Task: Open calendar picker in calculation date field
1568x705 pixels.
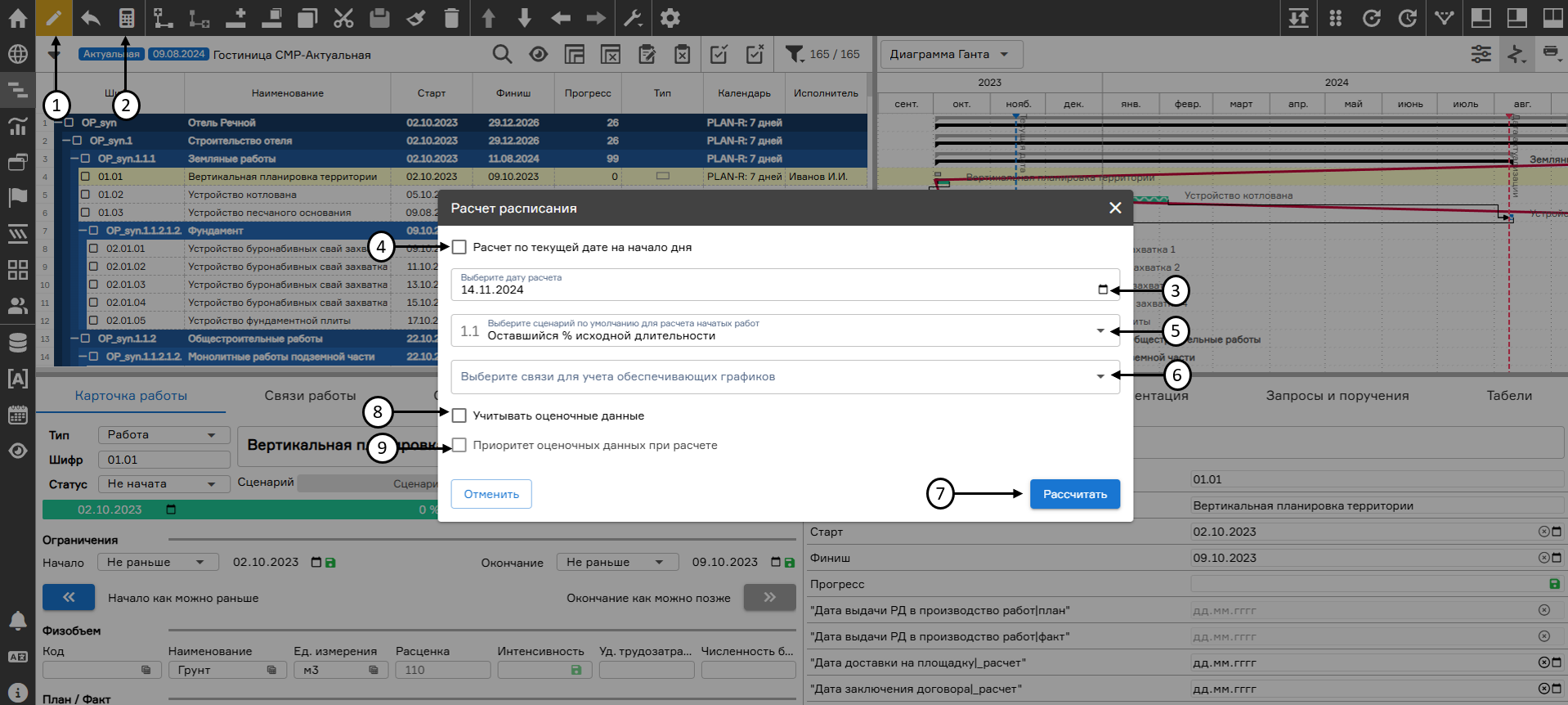Action: pos(1103,290)
